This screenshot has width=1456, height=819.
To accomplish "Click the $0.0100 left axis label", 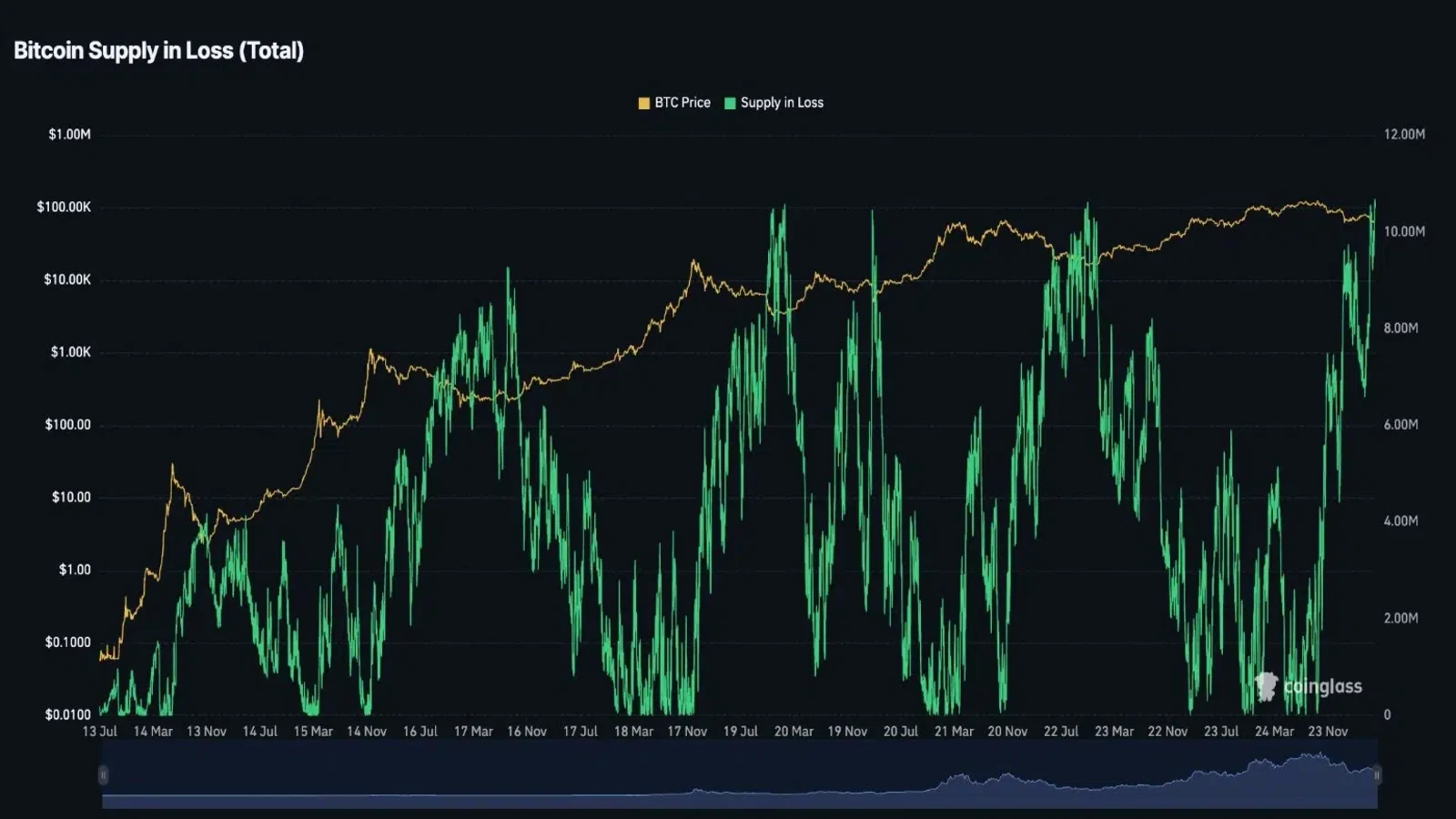I will pos(68,715).
